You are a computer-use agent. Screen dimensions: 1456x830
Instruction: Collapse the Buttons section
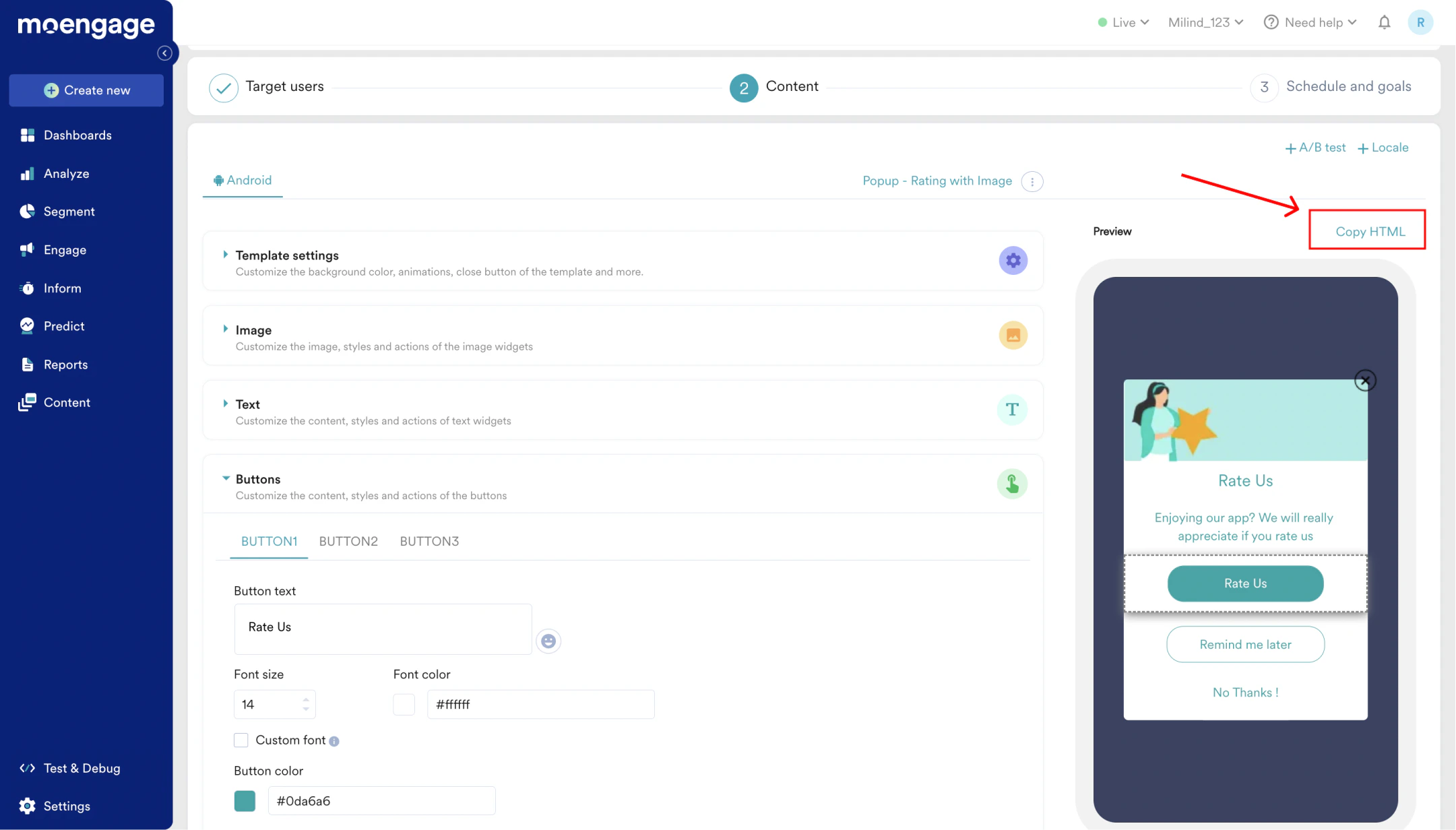click(226, 478)
